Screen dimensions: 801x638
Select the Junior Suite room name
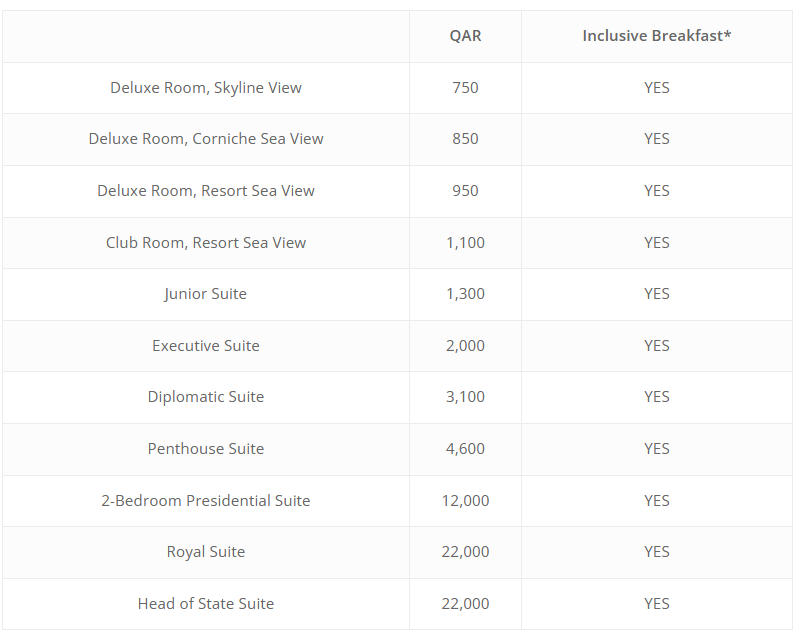coord(206,294)
